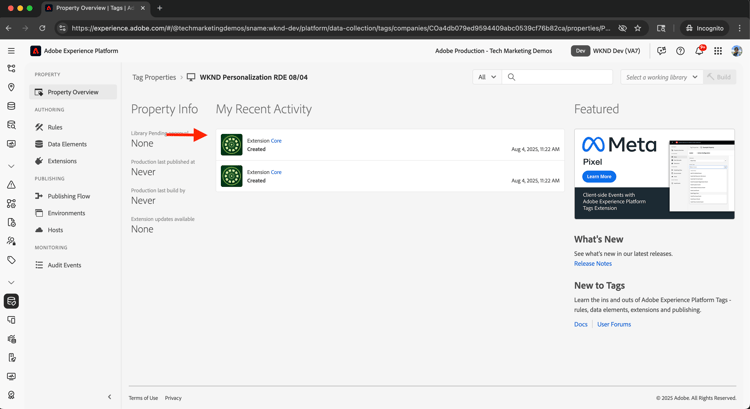
Task: Open the Release Notes link
Action: click(593, 264)
